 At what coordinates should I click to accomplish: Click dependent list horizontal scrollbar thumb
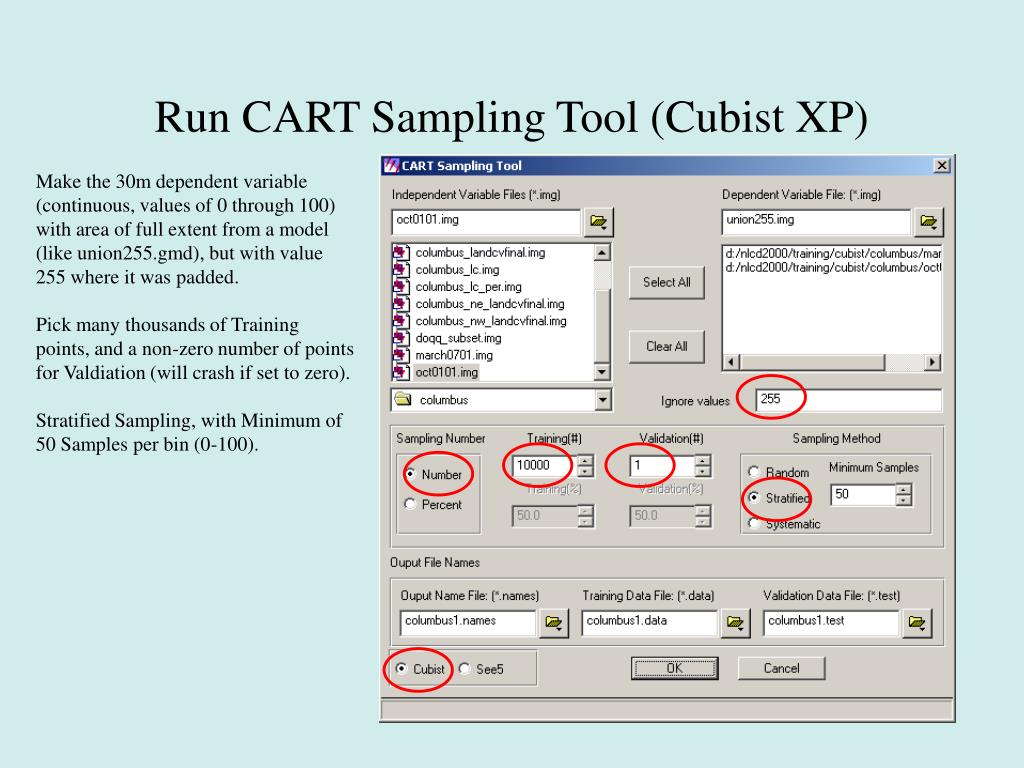coord(812,362)
